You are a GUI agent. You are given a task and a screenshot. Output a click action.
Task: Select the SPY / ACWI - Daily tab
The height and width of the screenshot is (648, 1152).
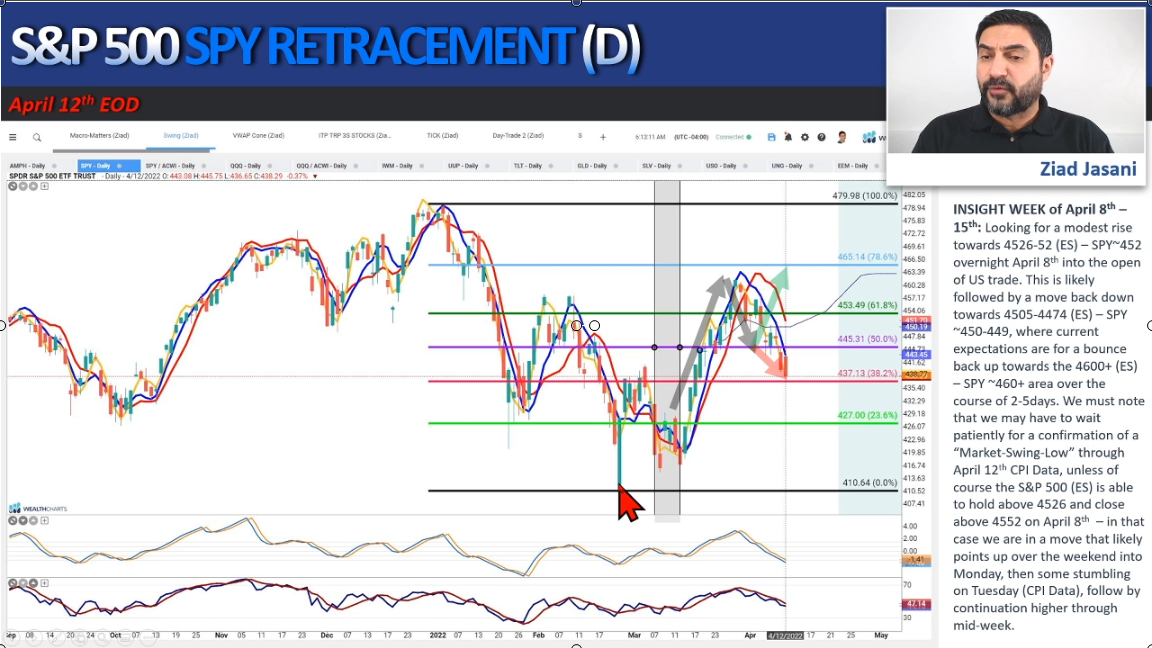coord(170,166)
